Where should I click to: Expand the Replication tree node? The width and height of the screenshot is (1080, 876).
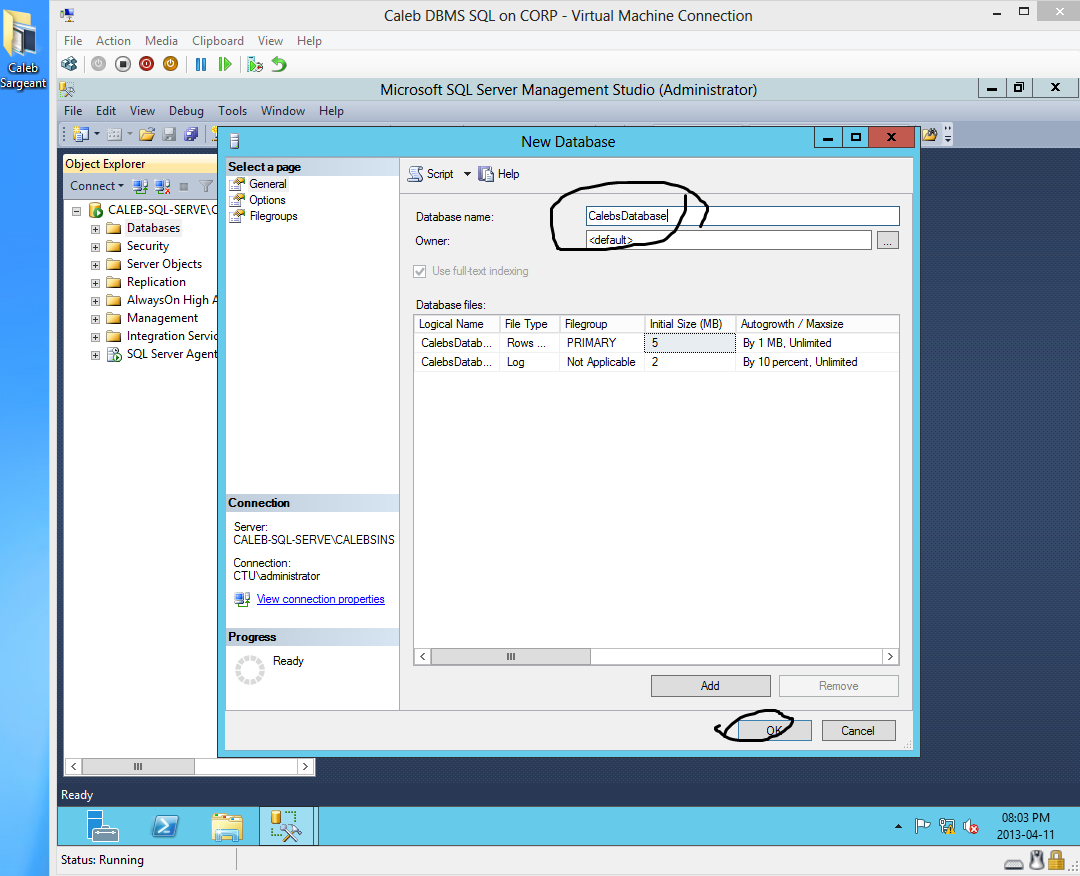96,282
